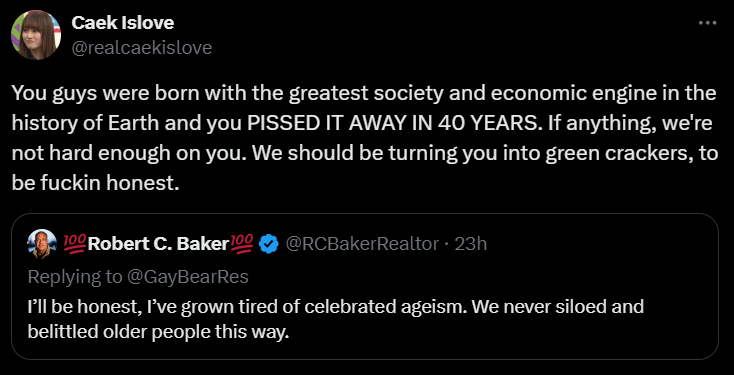Click the blue verified checkmark badge
This screenshot has height=375, width=734.
(269, 243)
